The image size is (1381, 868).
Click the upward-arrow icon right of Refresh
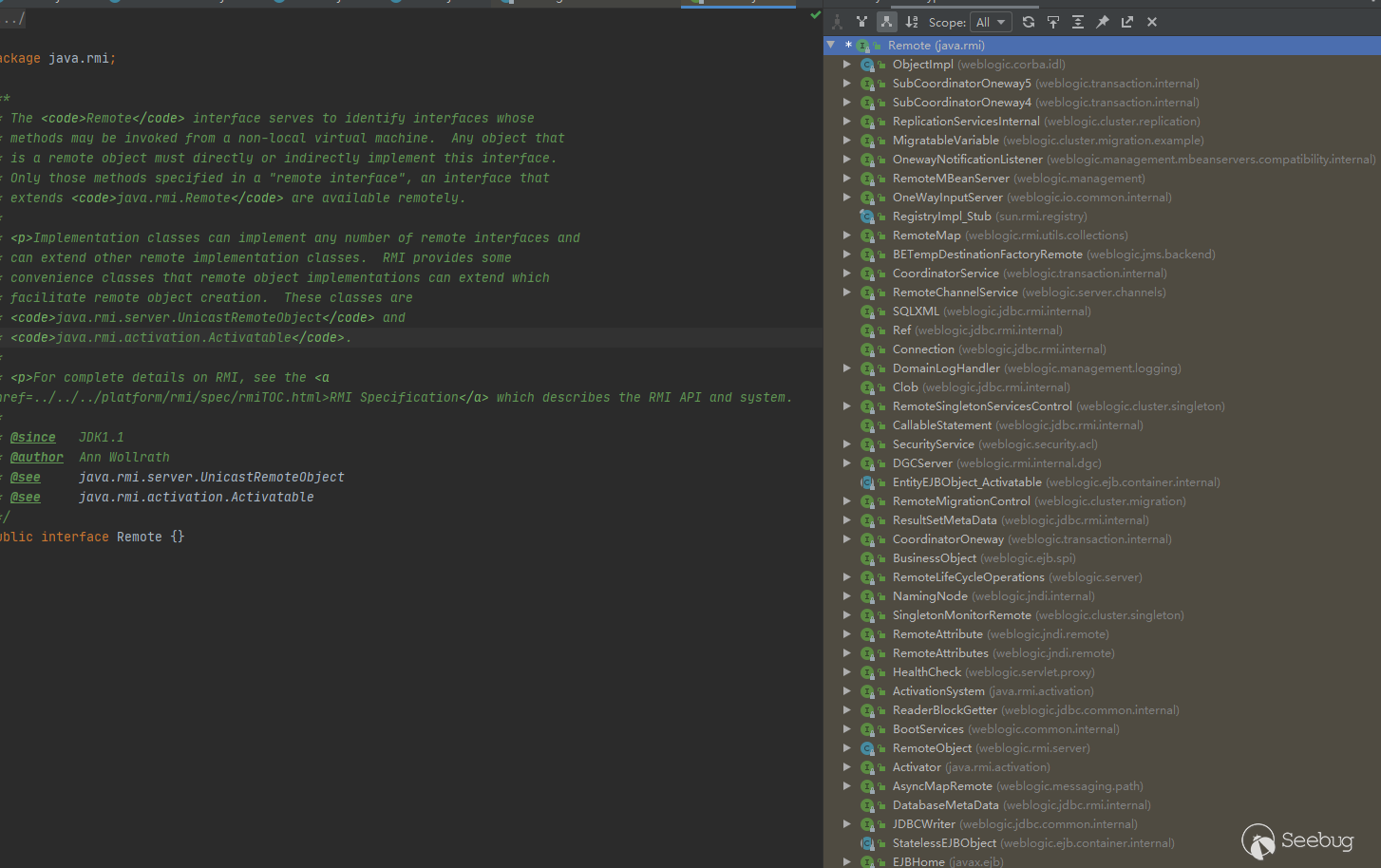click(1053, 22)
